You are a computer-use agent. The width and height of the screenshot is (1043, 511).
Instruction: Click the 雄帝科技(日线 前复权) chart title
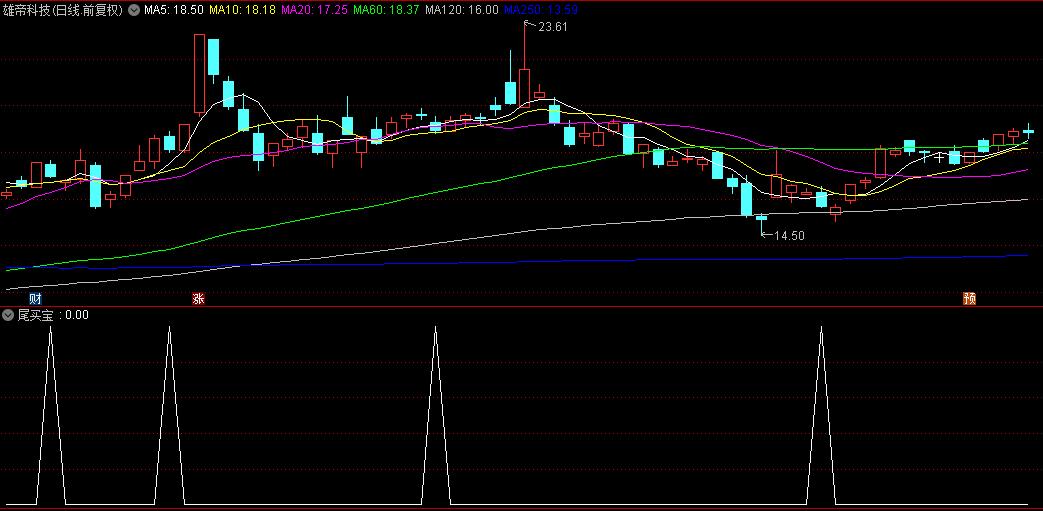(x=63, y=10)
